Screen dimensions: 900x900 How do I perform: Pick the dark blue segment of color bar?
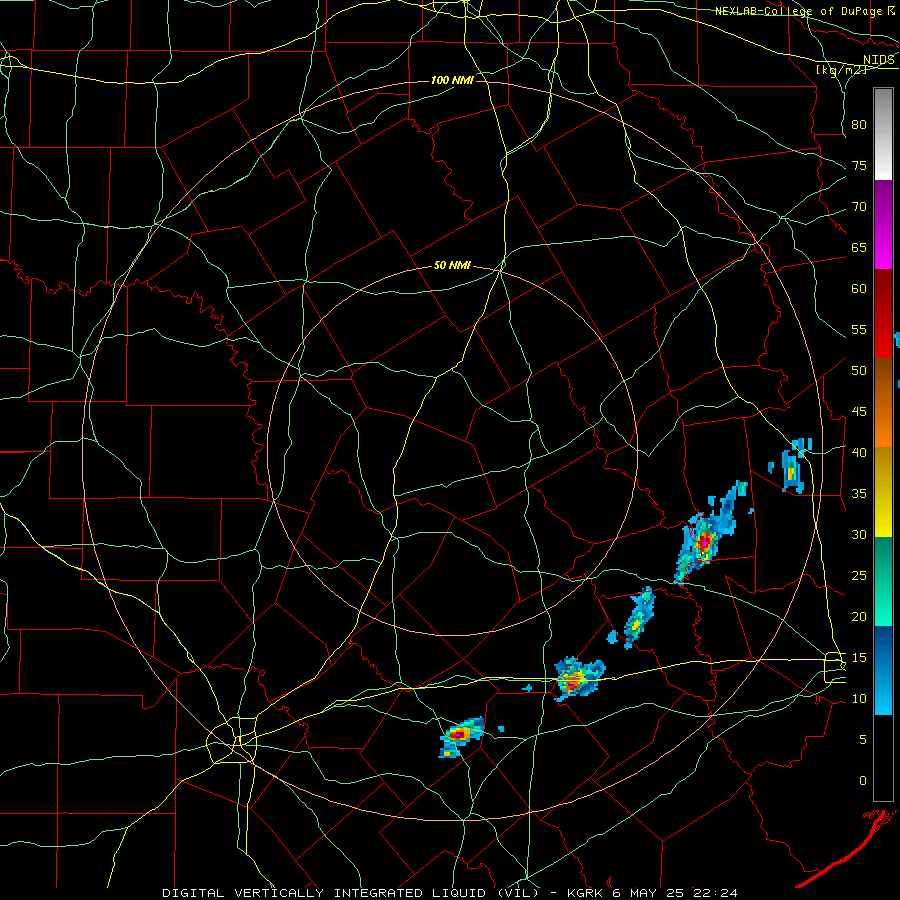pyautogui.click(x=883, y=670)
